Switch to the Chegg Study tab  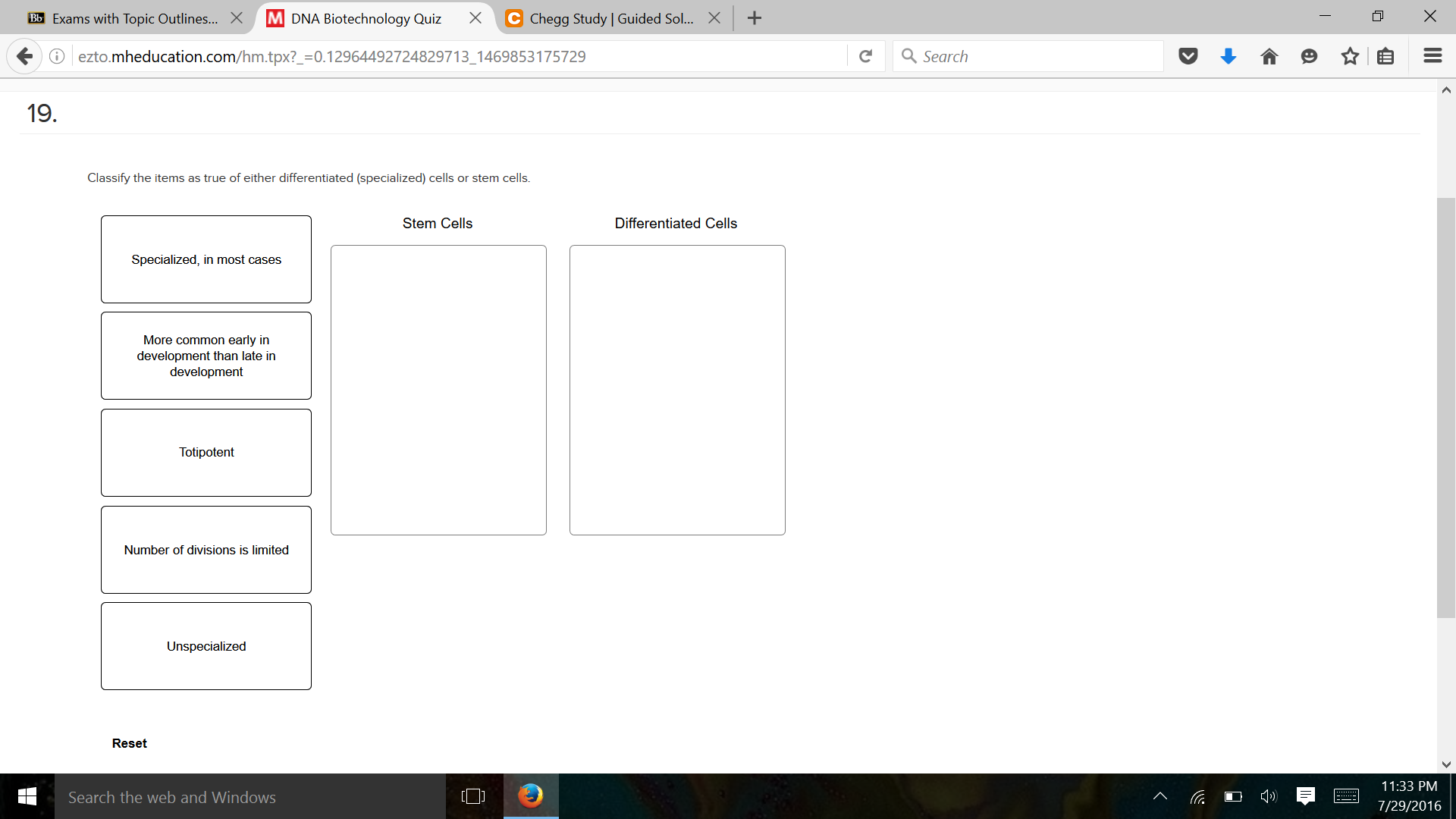click(607, 17)
